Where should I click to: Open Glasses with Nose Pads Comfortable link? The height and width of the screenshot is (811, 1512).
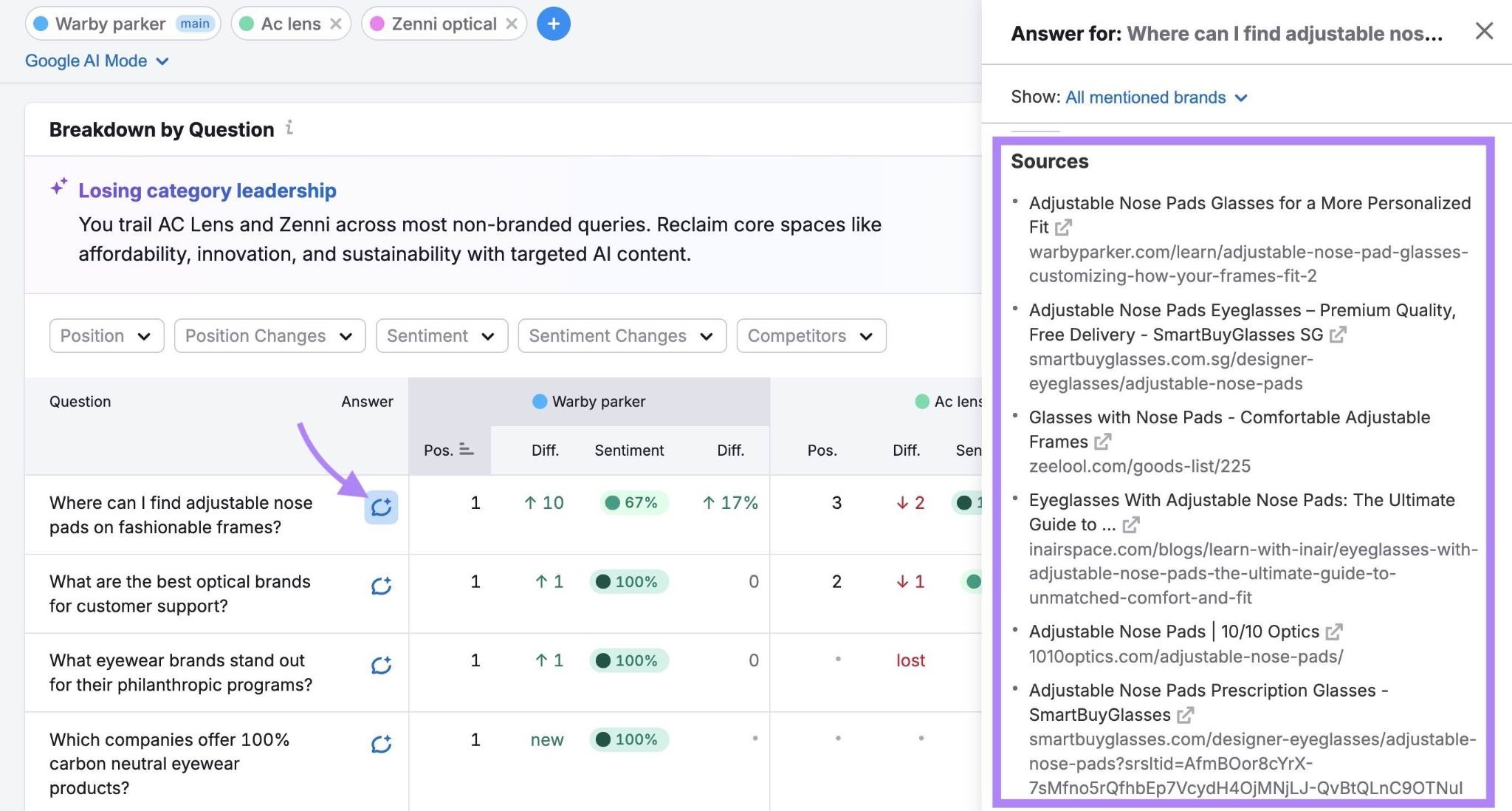coord(1230,429)
